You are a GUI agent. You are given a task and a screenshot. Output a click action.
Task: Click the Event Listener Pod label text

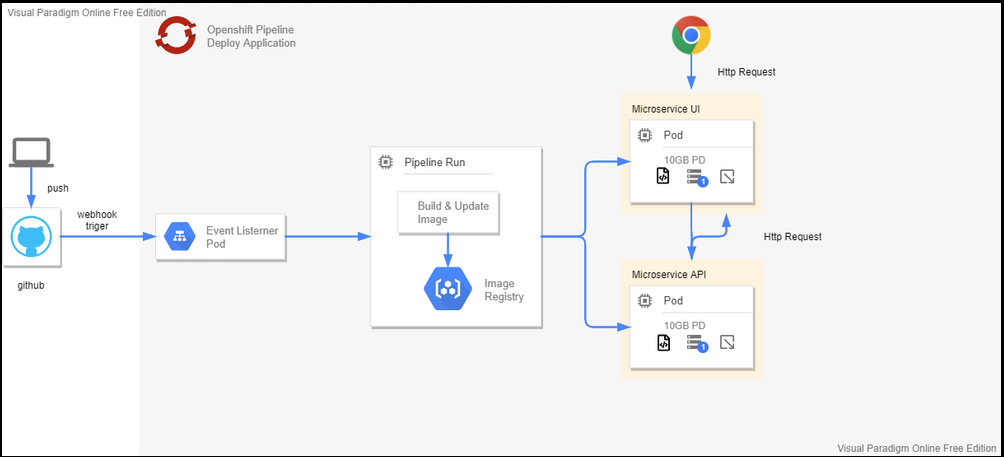pyautogui.click(x=242, y=237)
